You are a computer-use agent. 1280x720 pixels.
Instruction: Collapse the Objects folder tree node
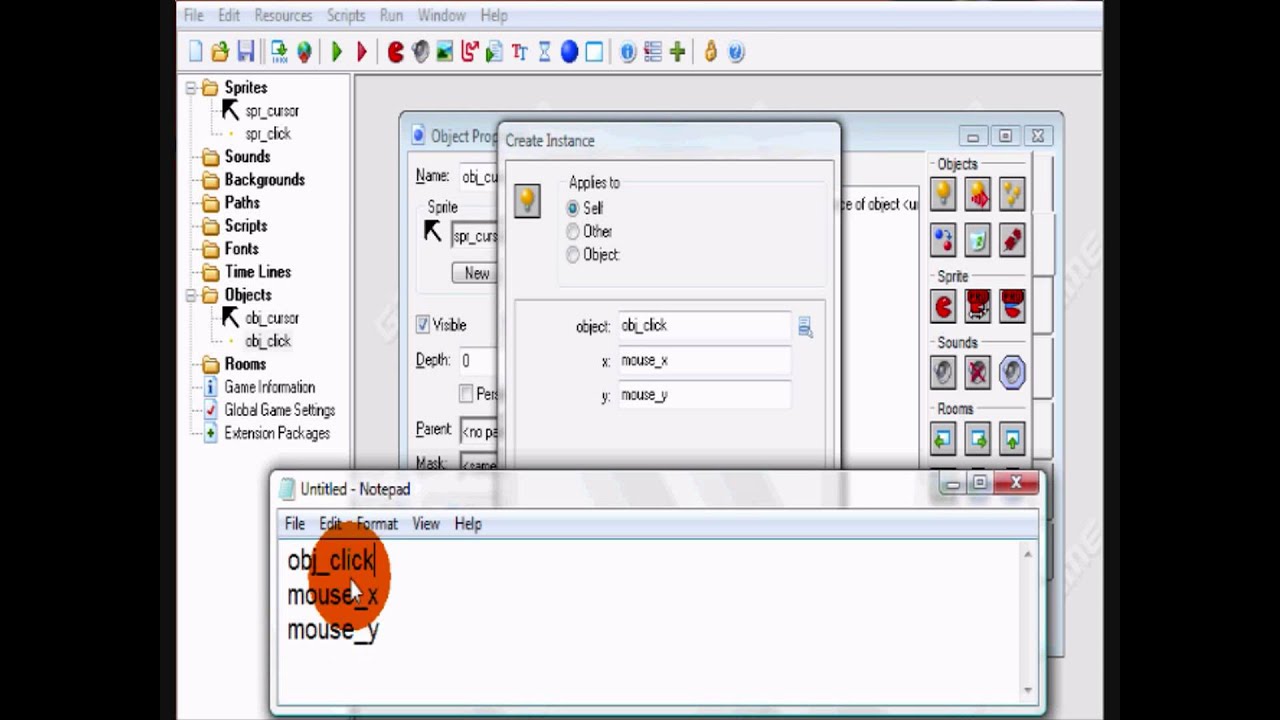click(191, 295)
